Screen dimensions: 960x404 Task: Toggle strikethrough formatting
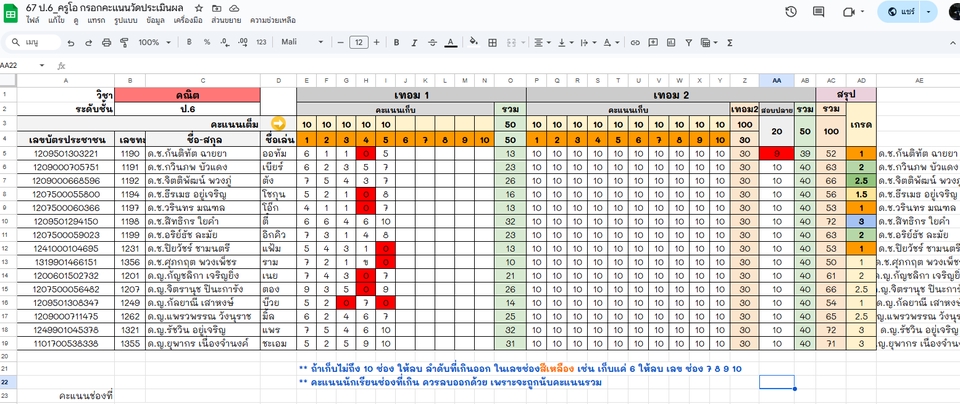[433, 42]
